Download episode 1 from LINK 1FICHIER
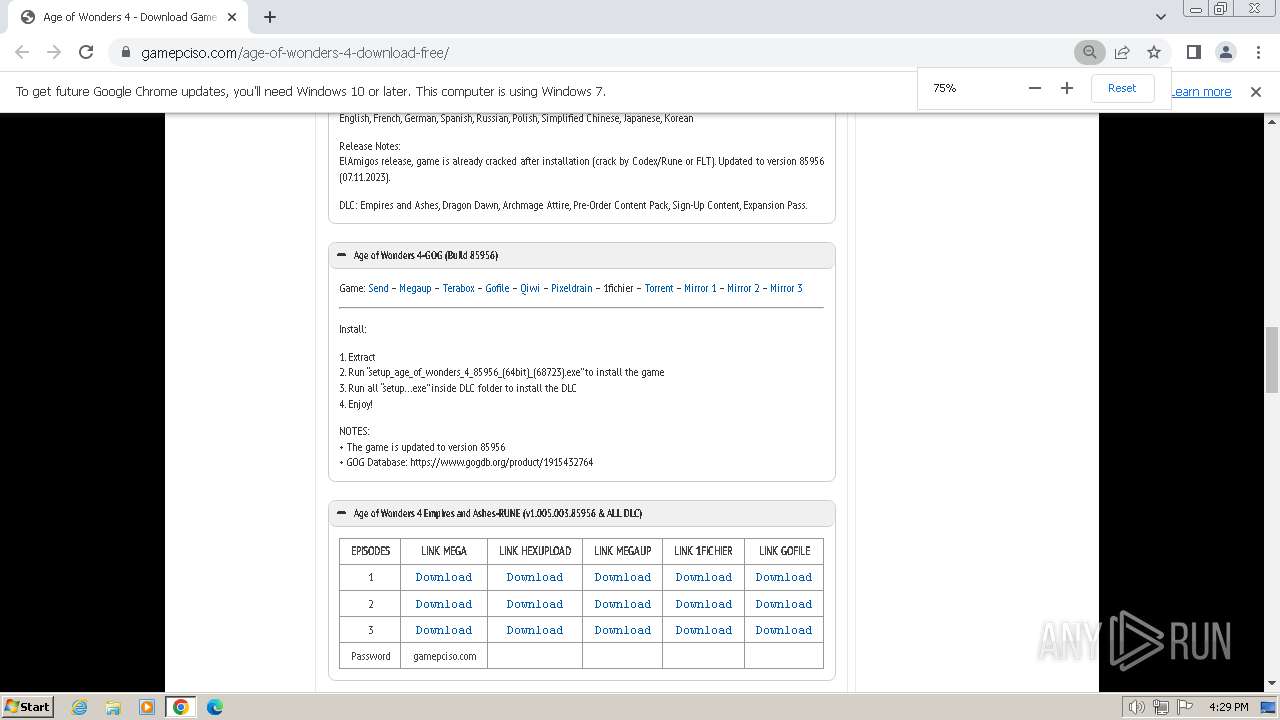This screenshot has width=1280, height=720. pos(704,577)
